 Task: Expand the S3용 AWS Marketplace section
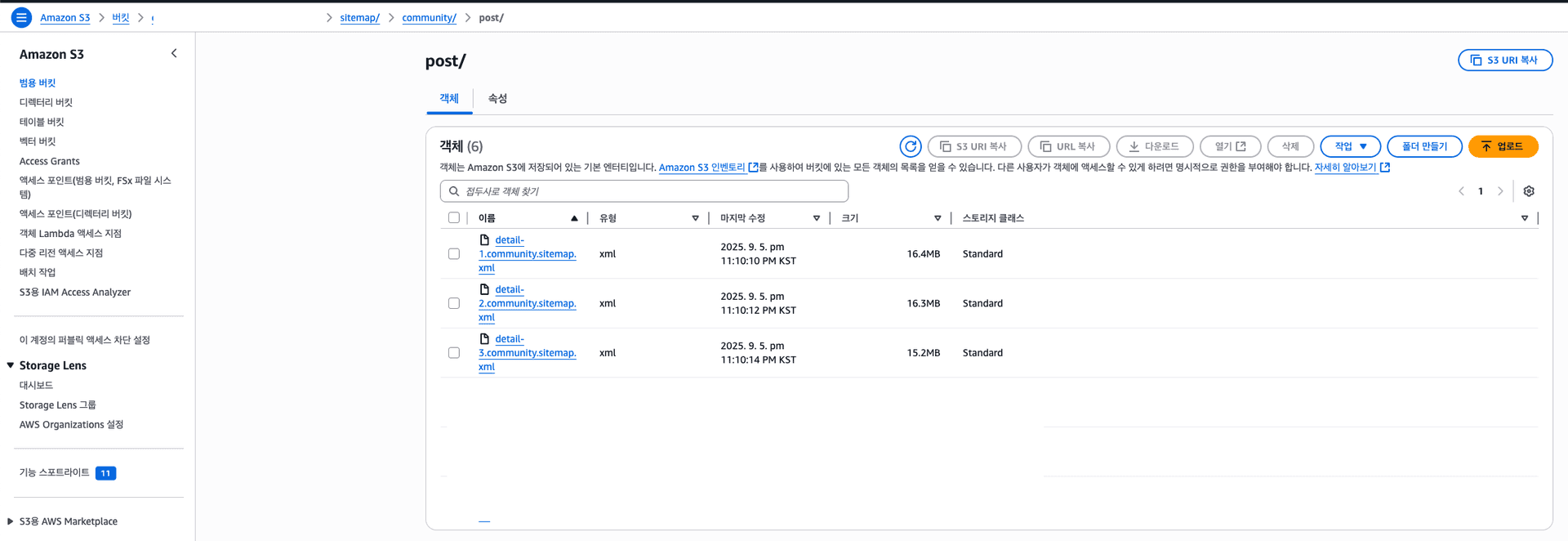11,521
